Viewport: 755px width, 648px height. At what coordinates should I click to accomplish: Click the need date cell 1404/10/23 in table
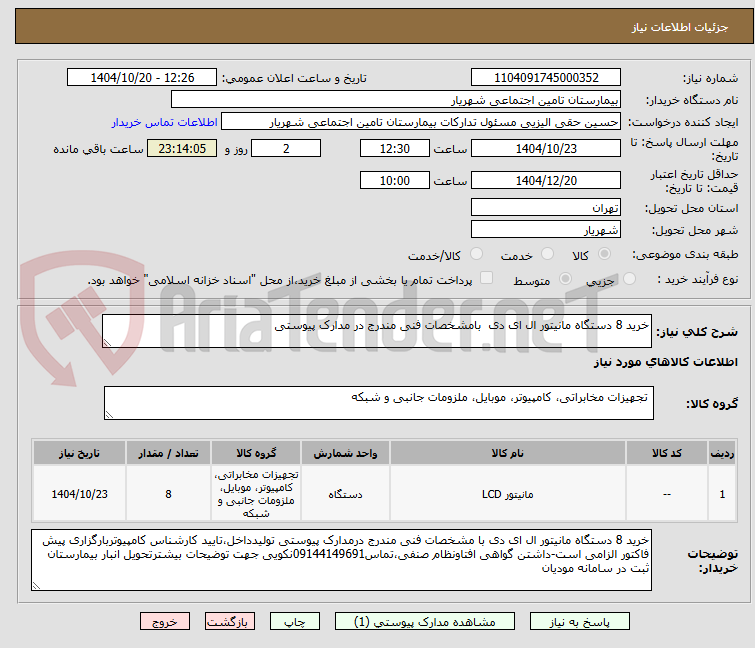click(x=79, y=494)
